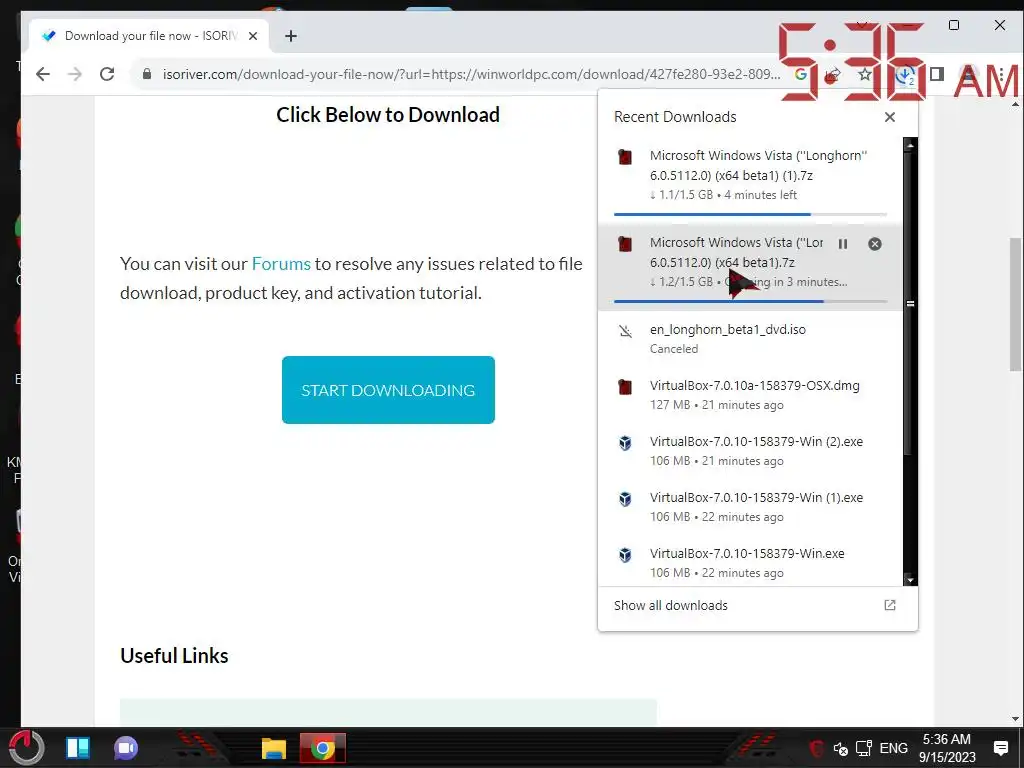Open the notification center icon

point(1000,748)
